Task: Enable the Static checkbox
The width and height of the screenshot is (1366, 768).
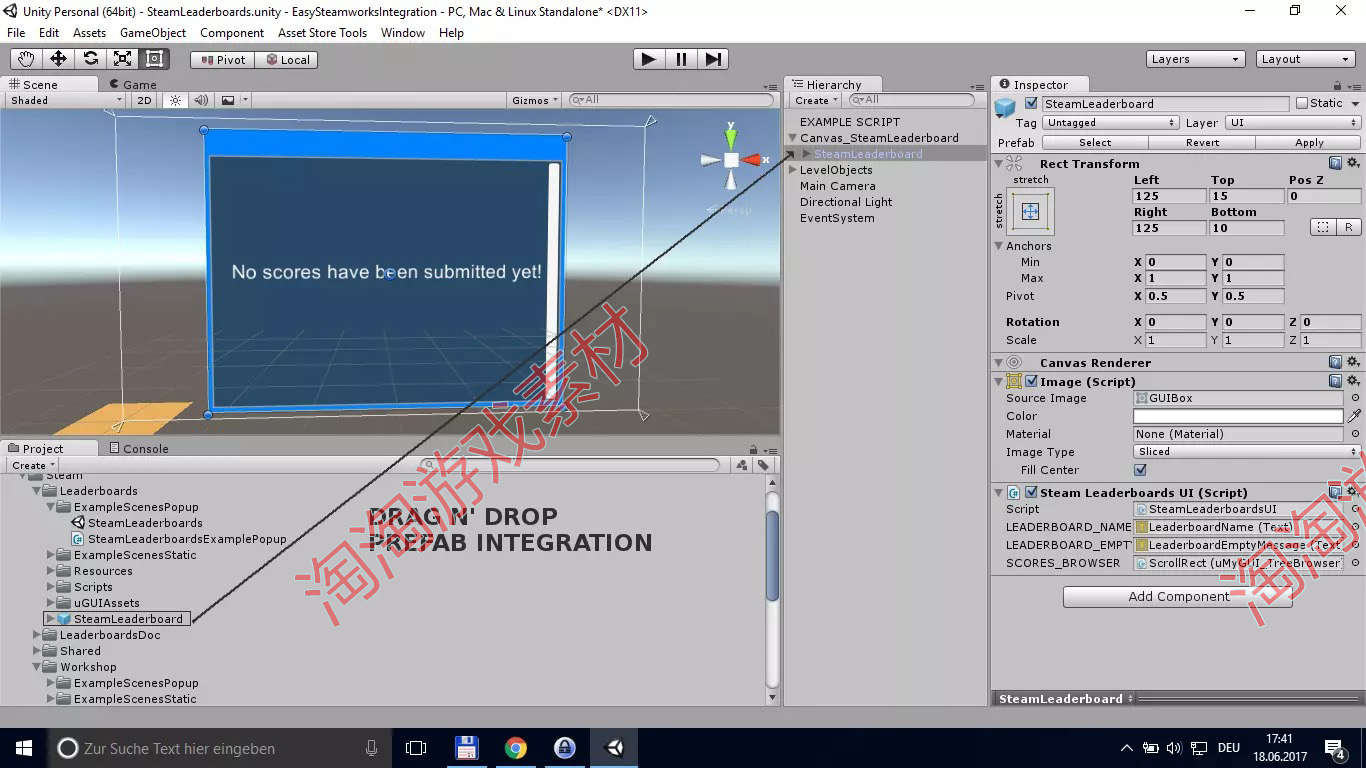Action: point(1302,103)
